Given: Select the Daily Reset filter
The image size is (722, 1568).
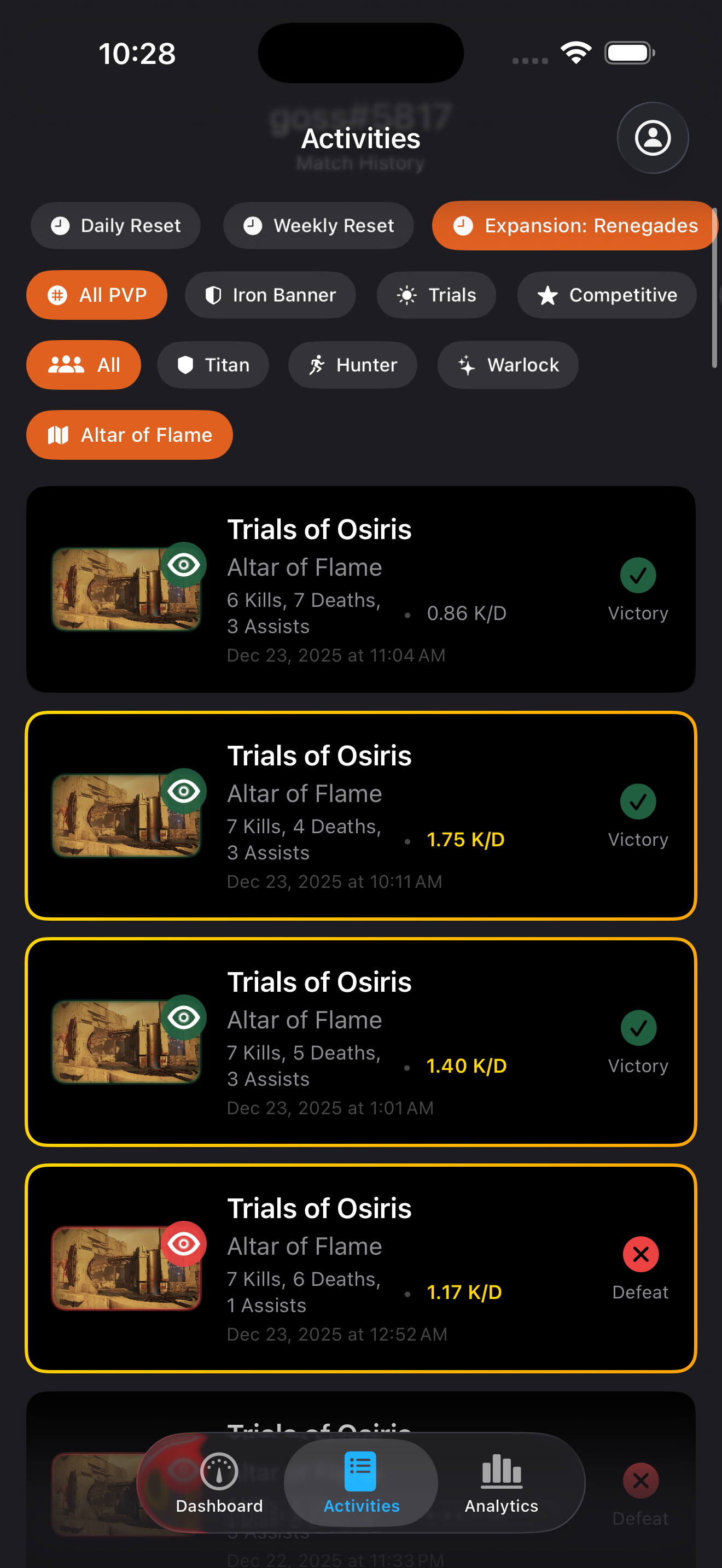Looking at the screenshot, I should point(115,226).
